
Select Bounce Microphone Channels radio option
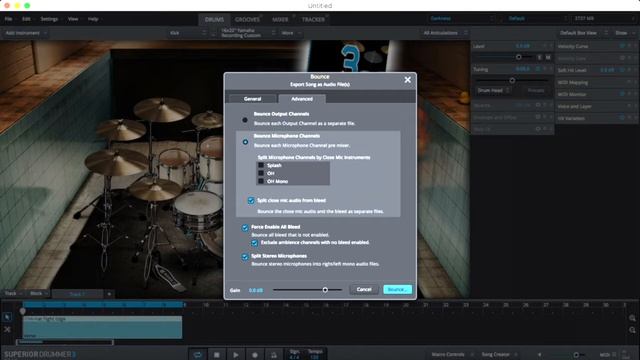click(245, 142)
